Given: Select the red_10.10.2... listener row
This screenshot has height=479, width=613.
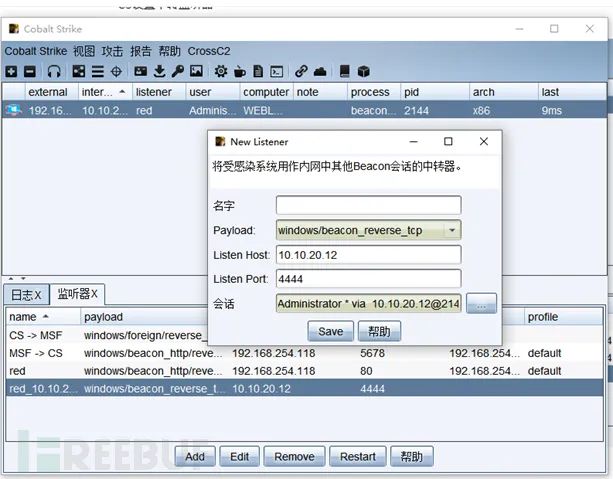Looking at the screenshot, I should [304, 389].
